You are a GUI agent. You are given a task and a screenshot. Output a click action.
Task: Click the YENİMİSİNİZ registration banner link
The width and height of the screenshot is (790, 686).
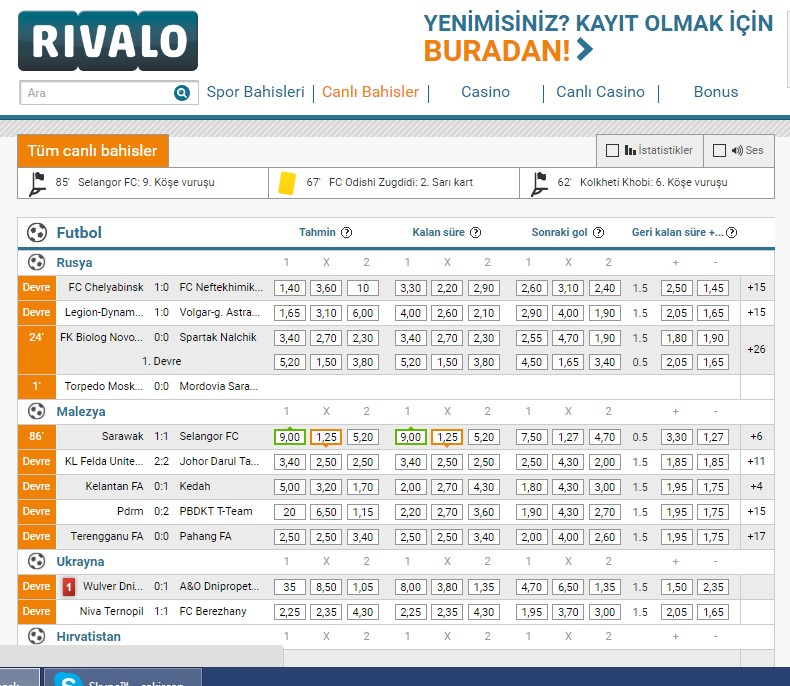point(598,37)
